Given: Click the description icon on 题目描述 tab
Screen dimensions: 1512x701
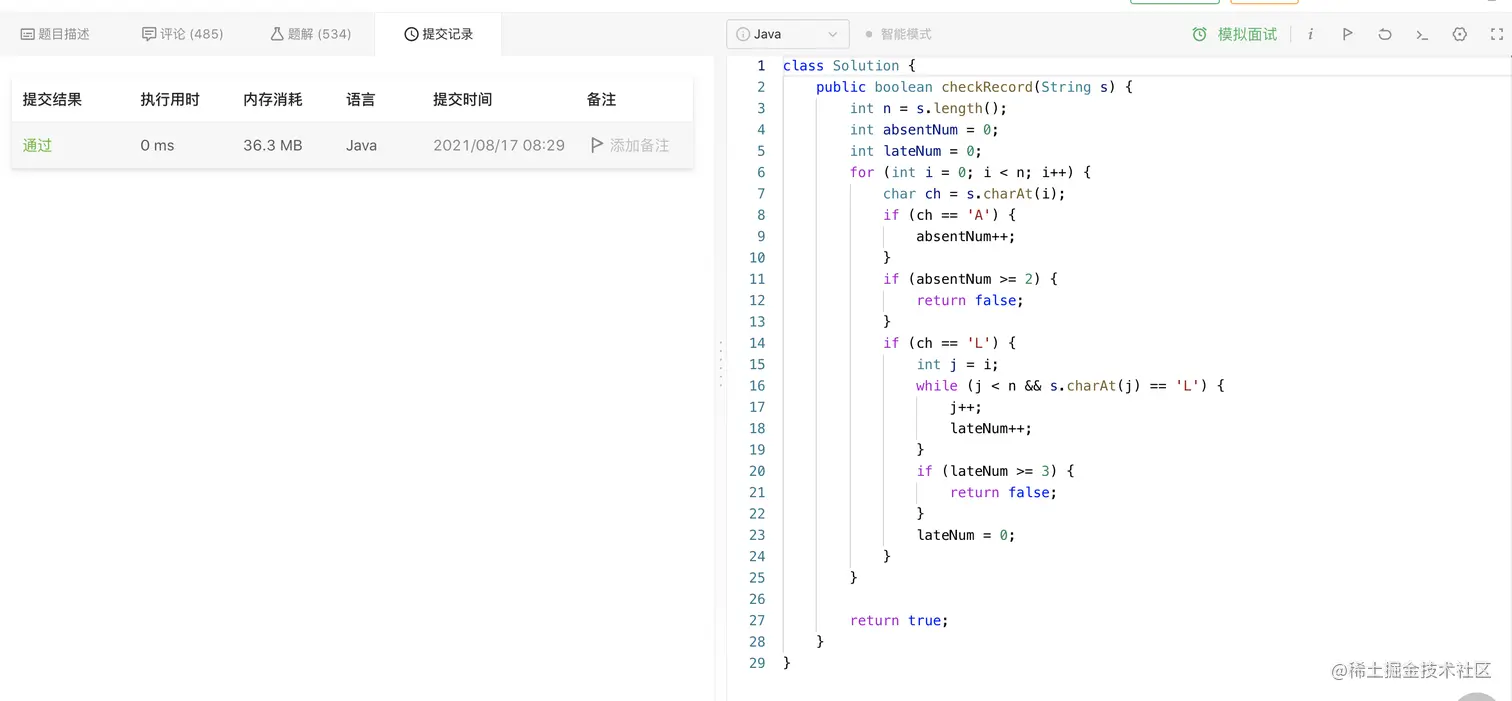Looking at the screenshot, I should click(x=28, y=34).
